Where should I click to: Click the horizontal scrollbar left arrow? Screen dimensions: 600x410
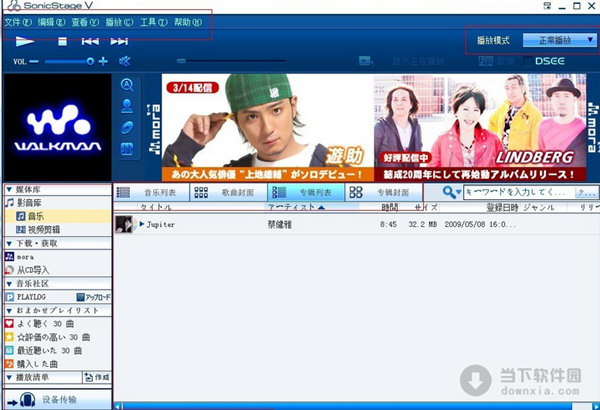pos(117,406)
